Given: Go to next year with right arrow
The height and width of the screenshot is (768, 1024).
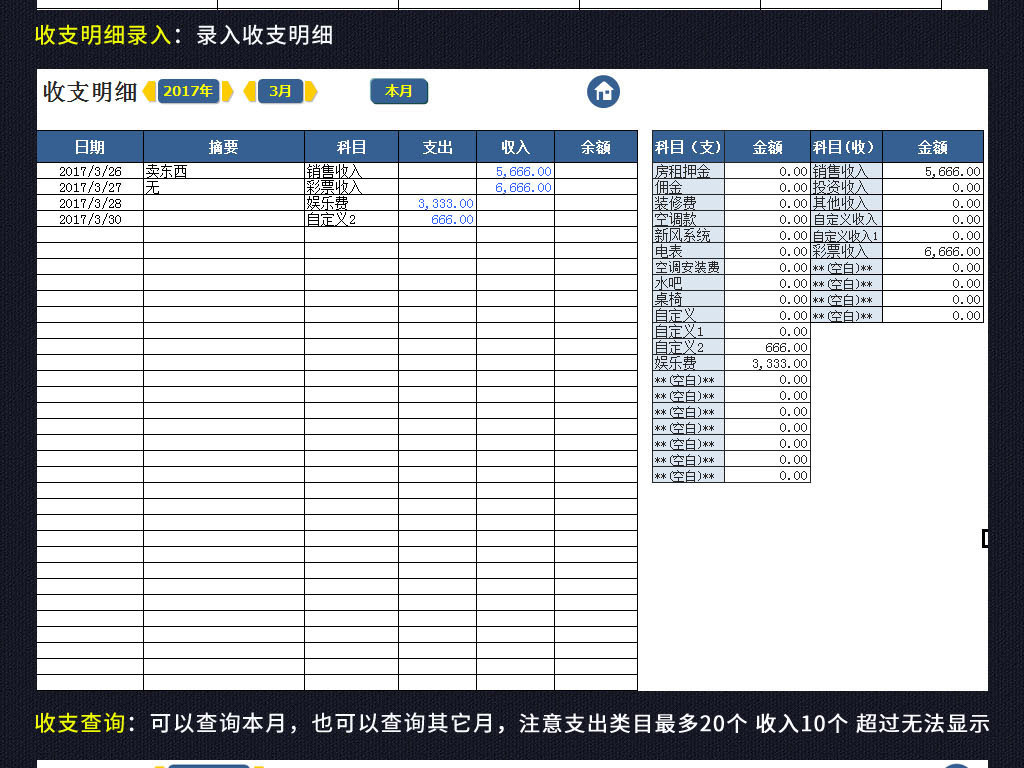Looking at the screenshot, I should (x=227, y=91).
